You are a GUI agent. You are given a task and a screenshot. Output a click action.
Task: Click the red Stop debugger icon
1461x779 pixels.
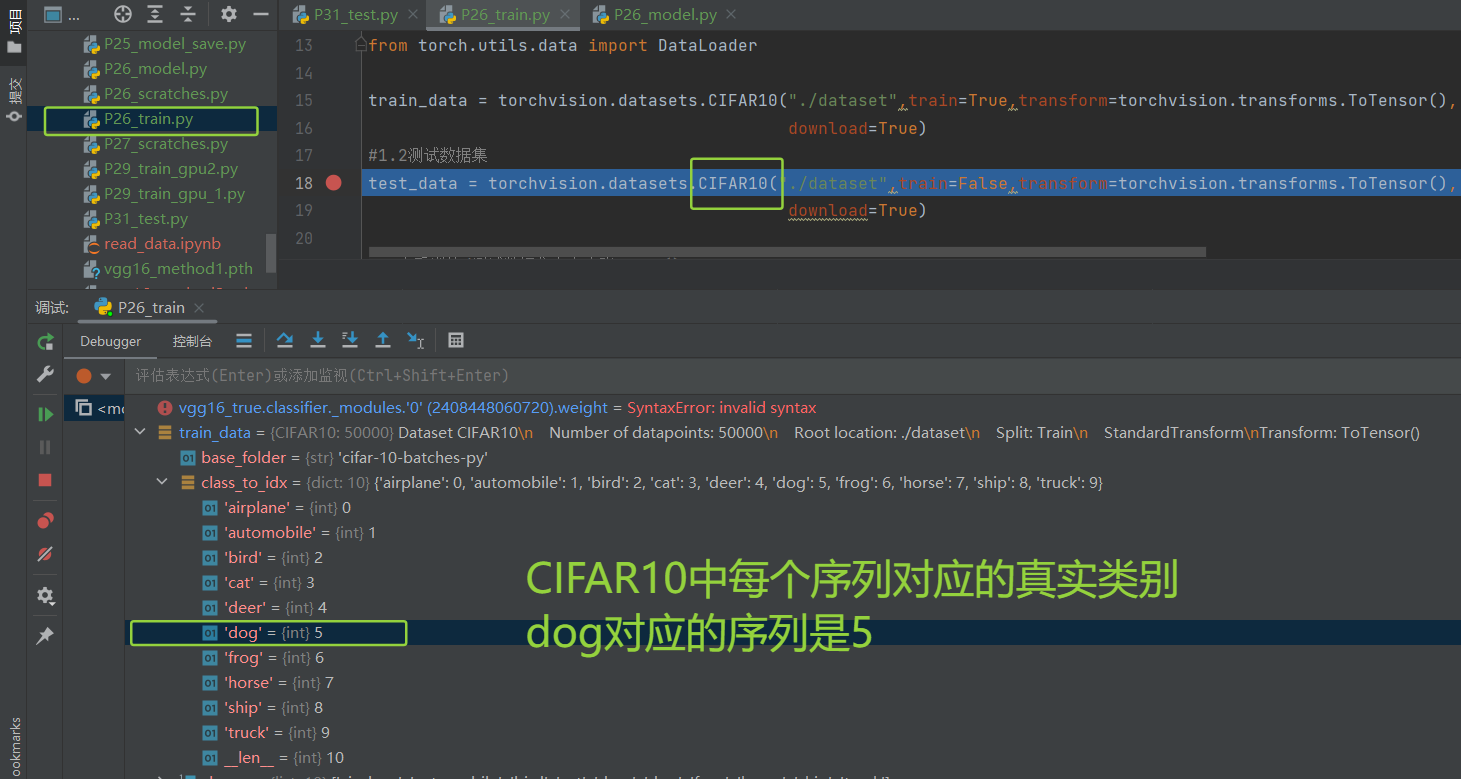click(44, 480)
